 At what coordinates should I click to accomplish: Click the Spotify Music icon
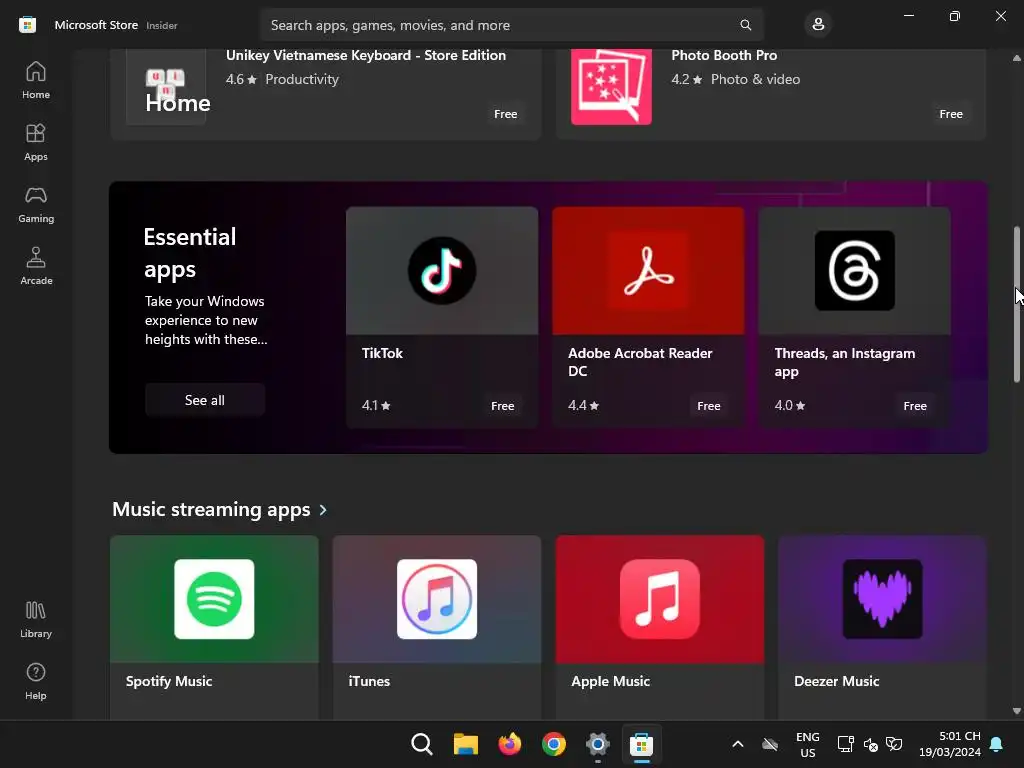click(214, 599)
